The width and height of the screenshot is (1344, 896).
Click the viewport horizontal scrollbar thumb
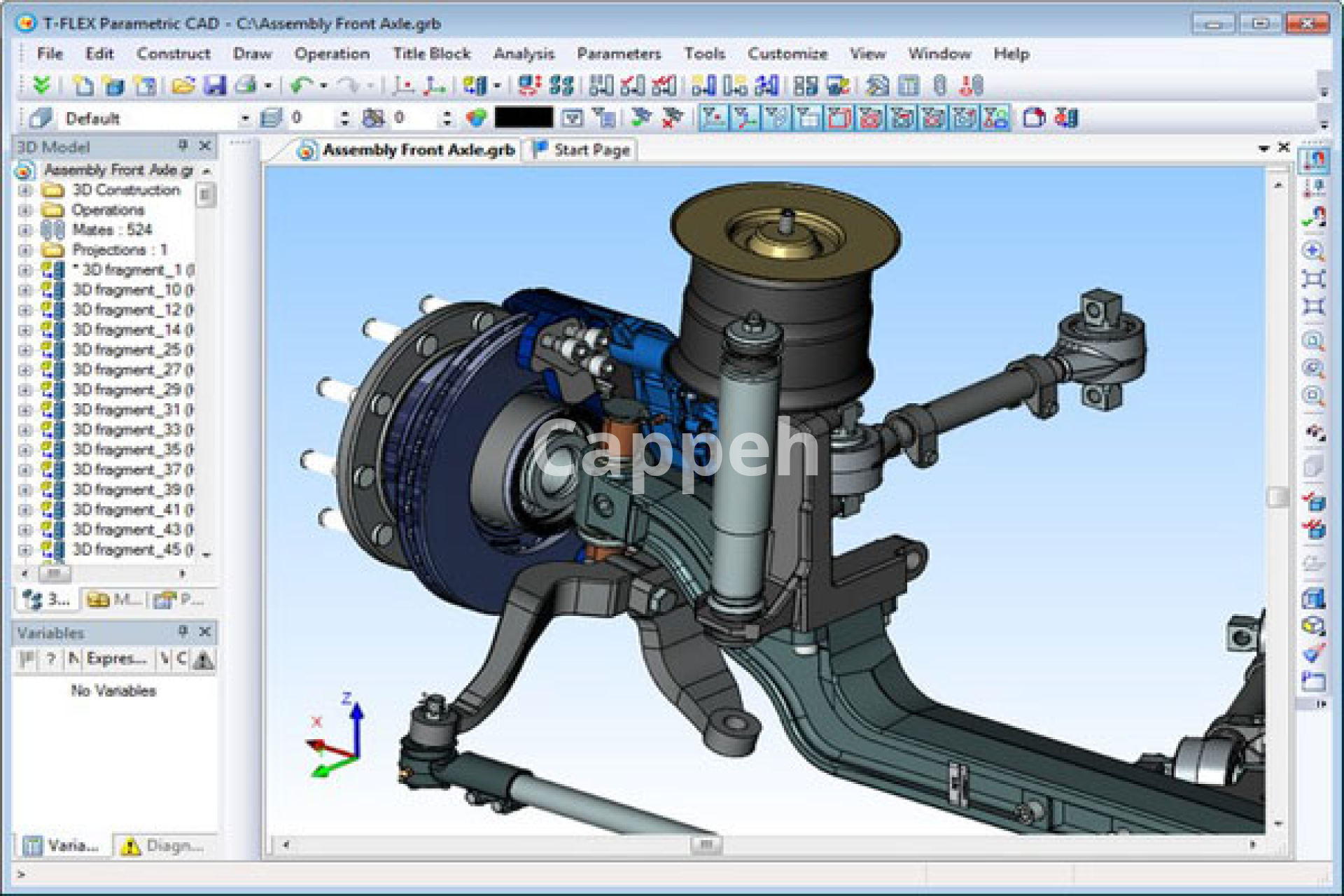(x=705, y=844)
